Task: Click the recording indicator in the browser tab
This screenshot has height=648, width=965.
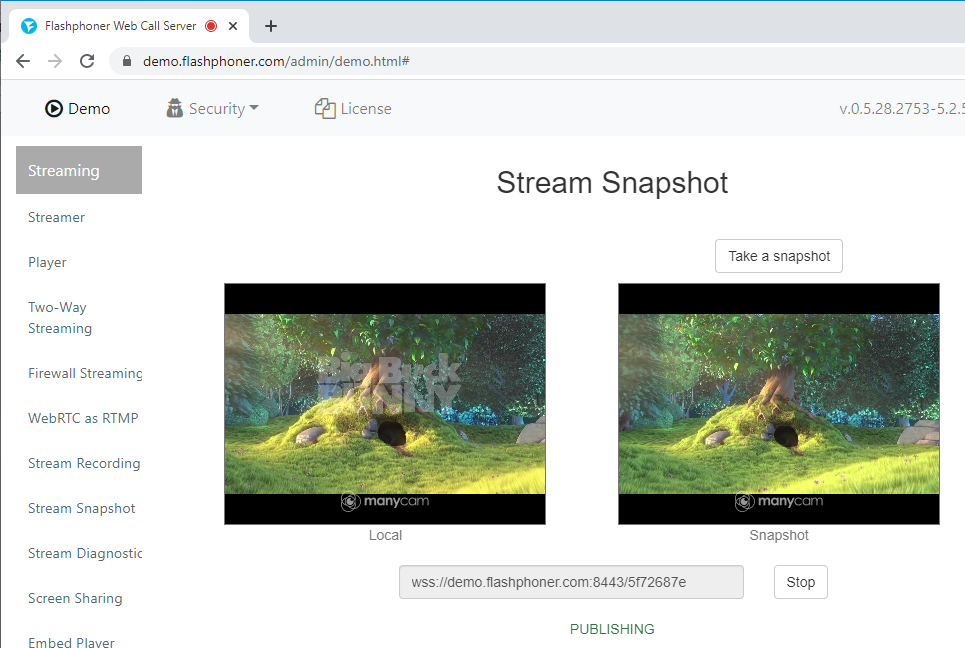Action: 211,26
